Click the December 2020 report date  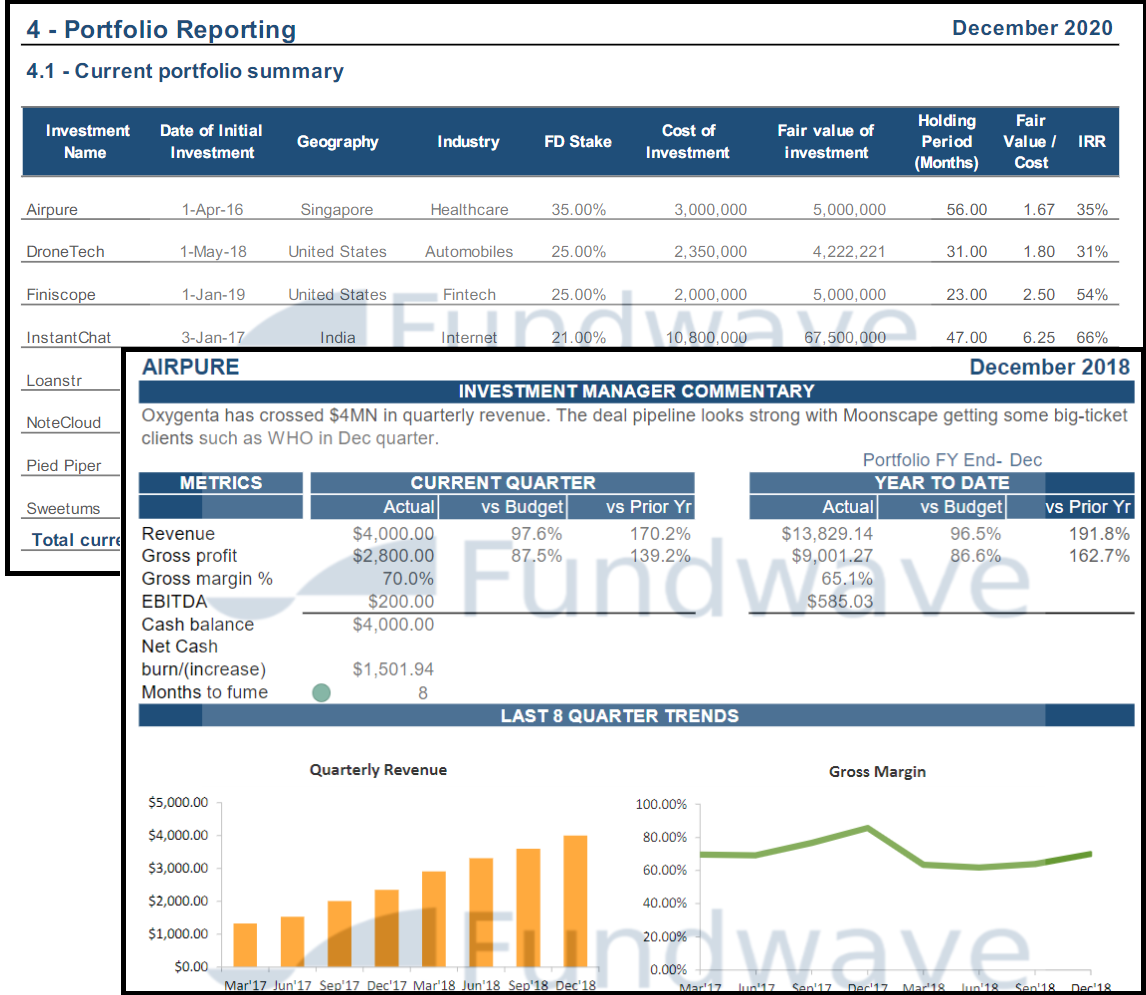1032,28
